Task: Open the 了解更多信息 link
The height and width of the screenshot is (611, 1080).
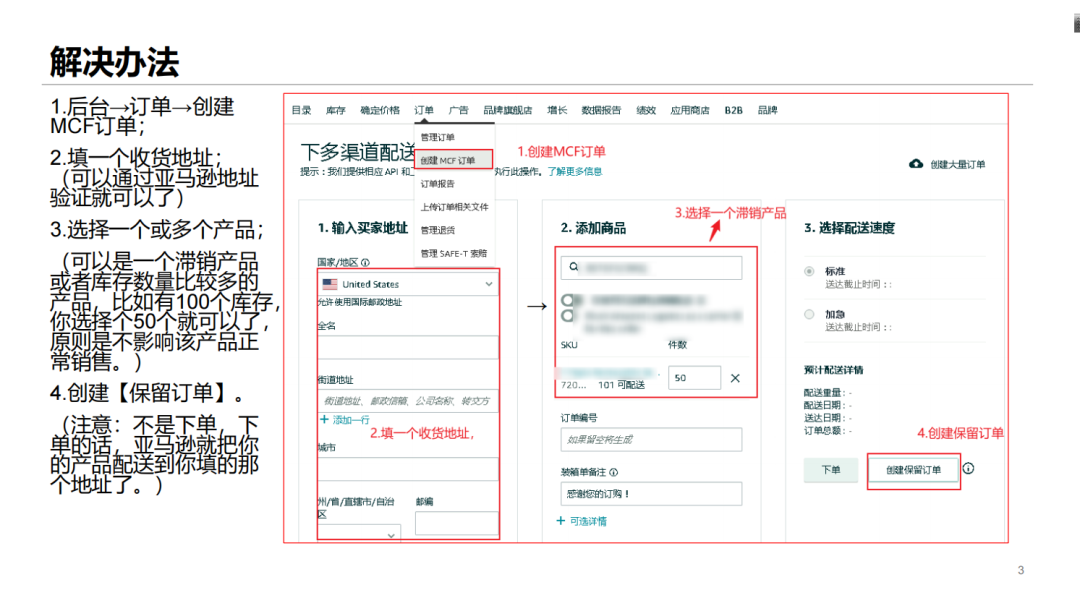Action: coord(574,172)
